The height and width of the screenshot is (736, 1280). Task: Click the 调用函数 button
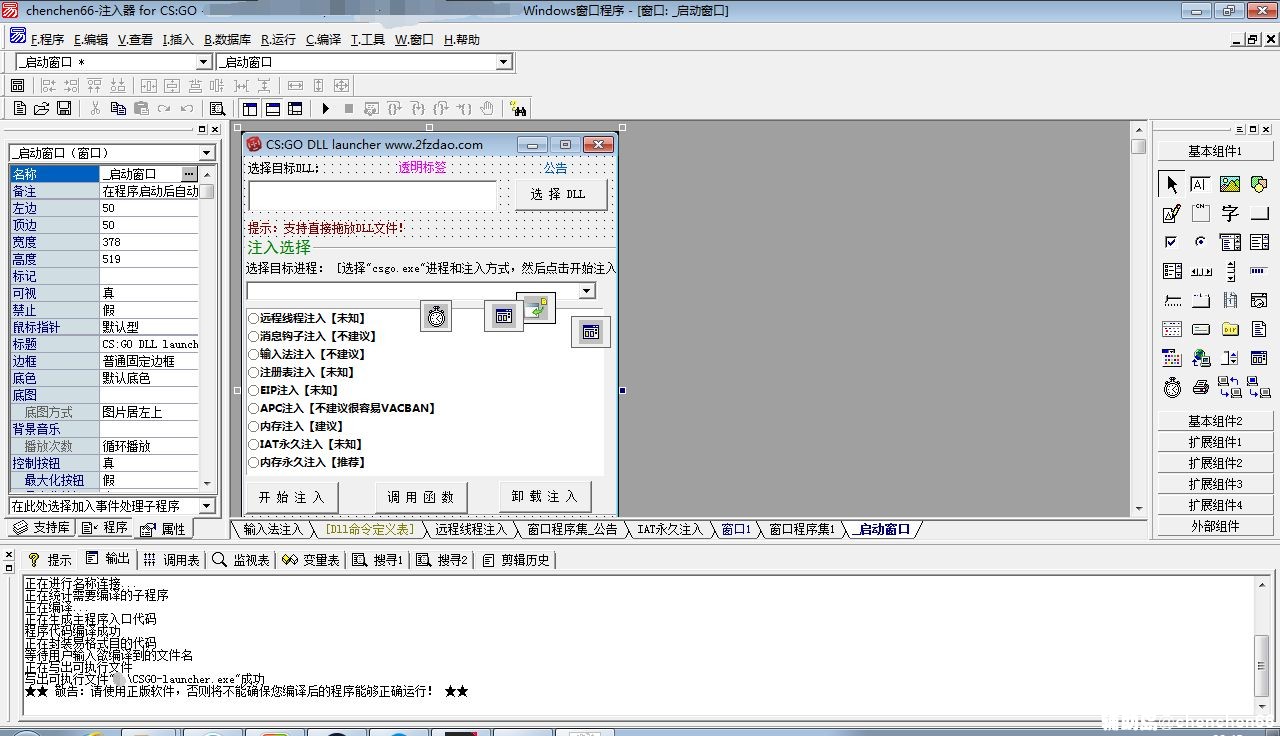[421, 497]
